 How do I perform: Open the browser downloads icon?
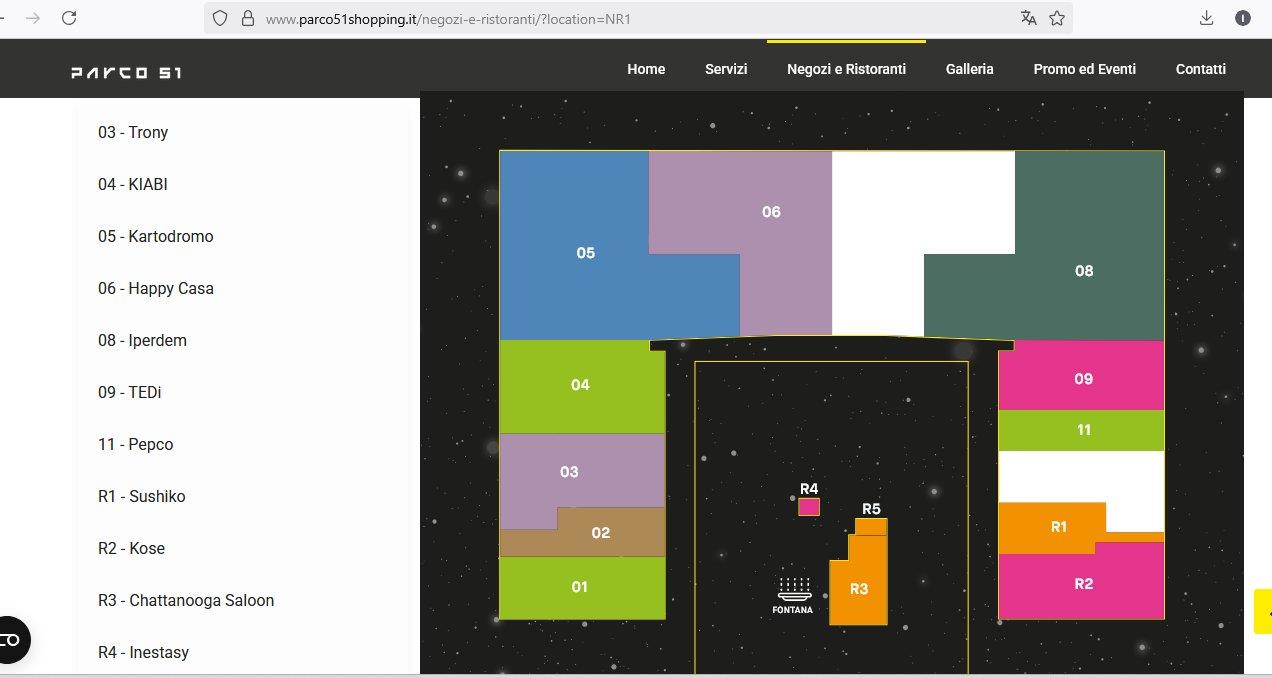pyautogui.click(x=1206, y=18)
